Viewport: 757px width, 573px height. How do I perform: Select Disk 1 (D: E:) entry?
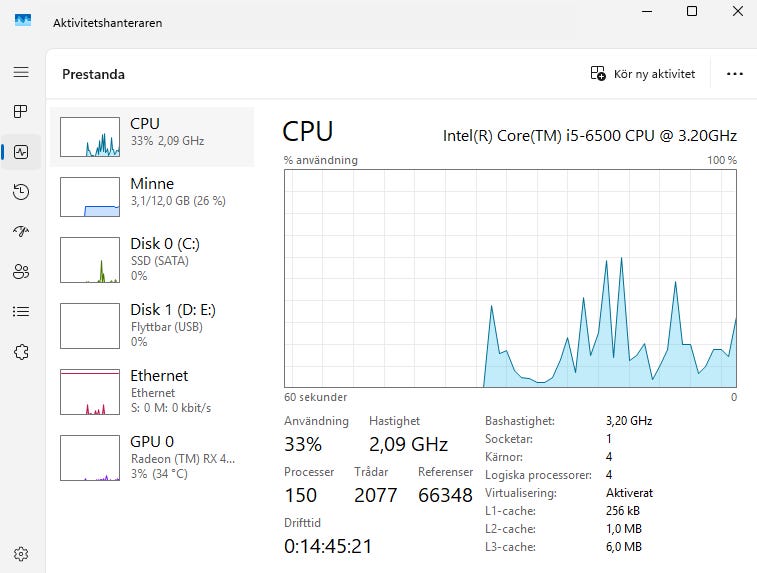152,325
